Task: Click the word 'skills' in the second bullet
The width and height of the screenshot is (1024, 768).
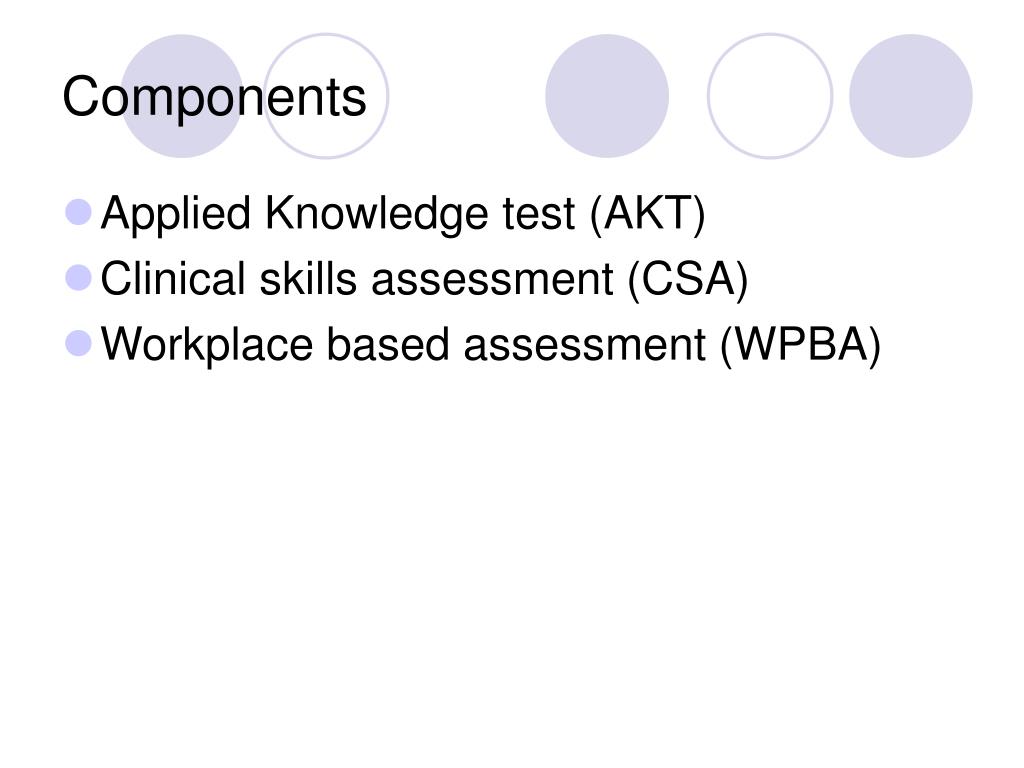Action: click(308, 279)
